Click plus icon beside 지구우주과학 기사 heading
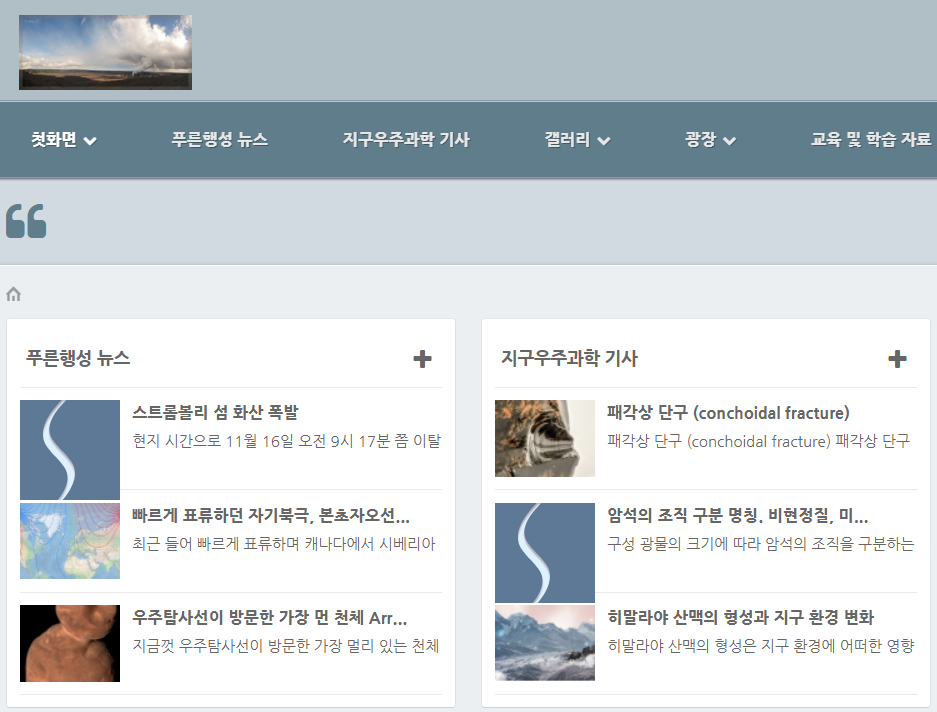 897,359
